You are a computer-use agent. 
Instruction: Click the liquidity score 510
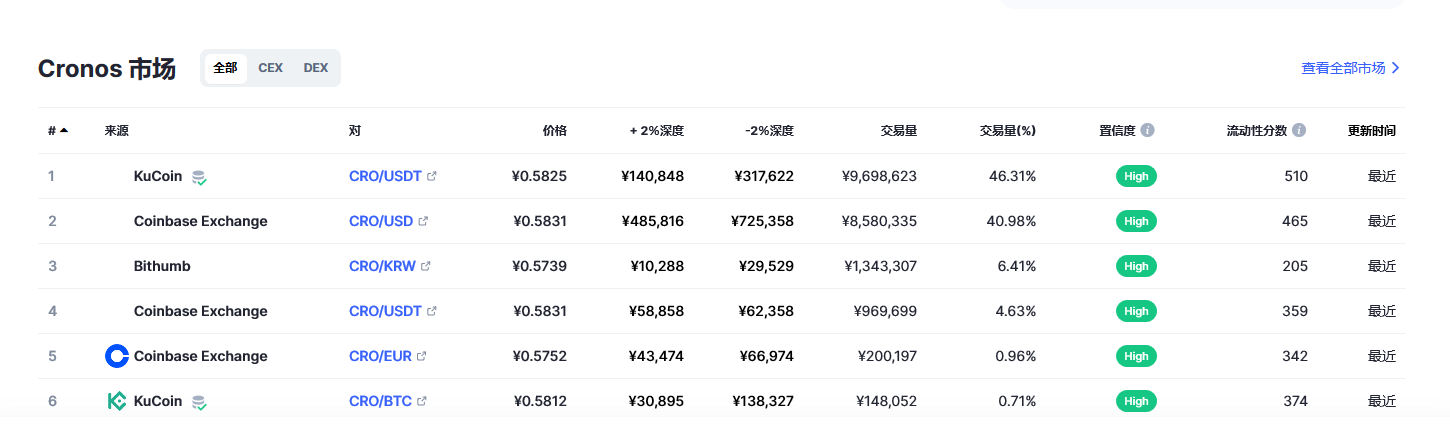click(x=1296, y=176)
